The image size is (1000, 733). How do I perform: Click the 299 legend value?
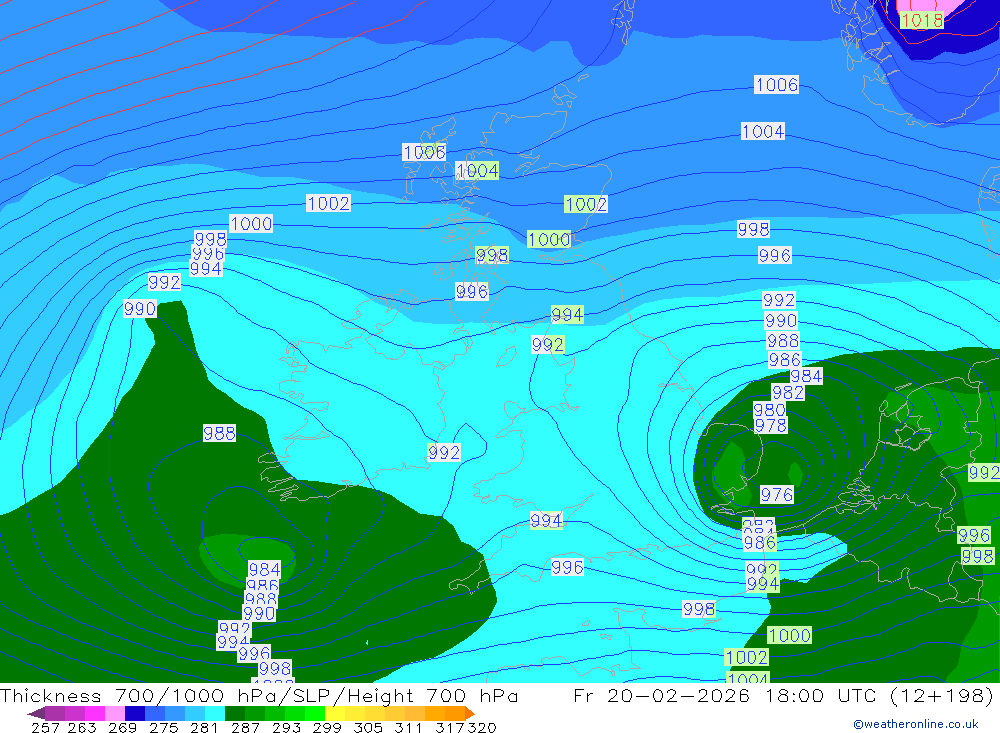click(x=327, y=727)
